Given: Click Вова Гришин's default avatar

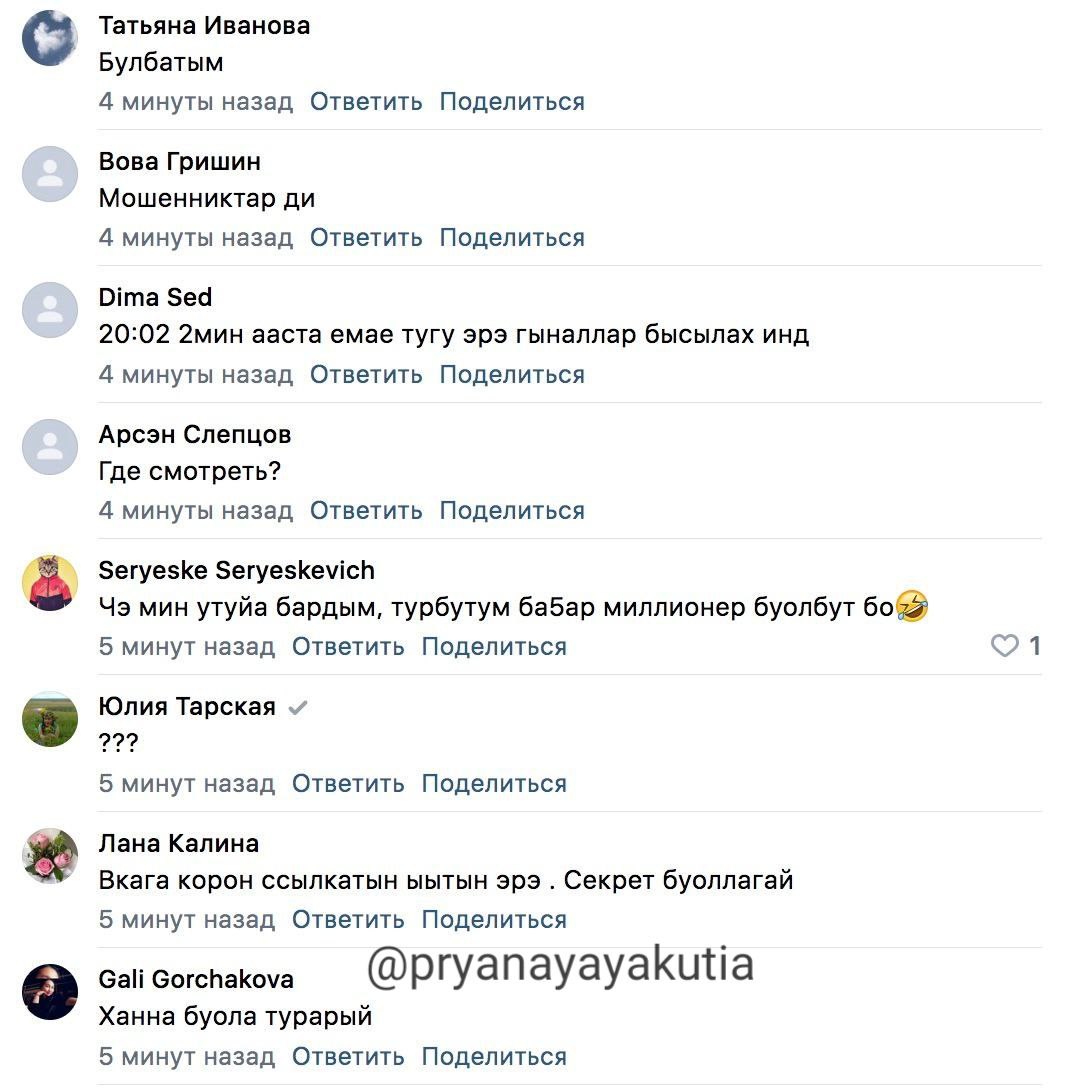Looking at the screenshot, I should pyautogui.click(x=50, y=174).
